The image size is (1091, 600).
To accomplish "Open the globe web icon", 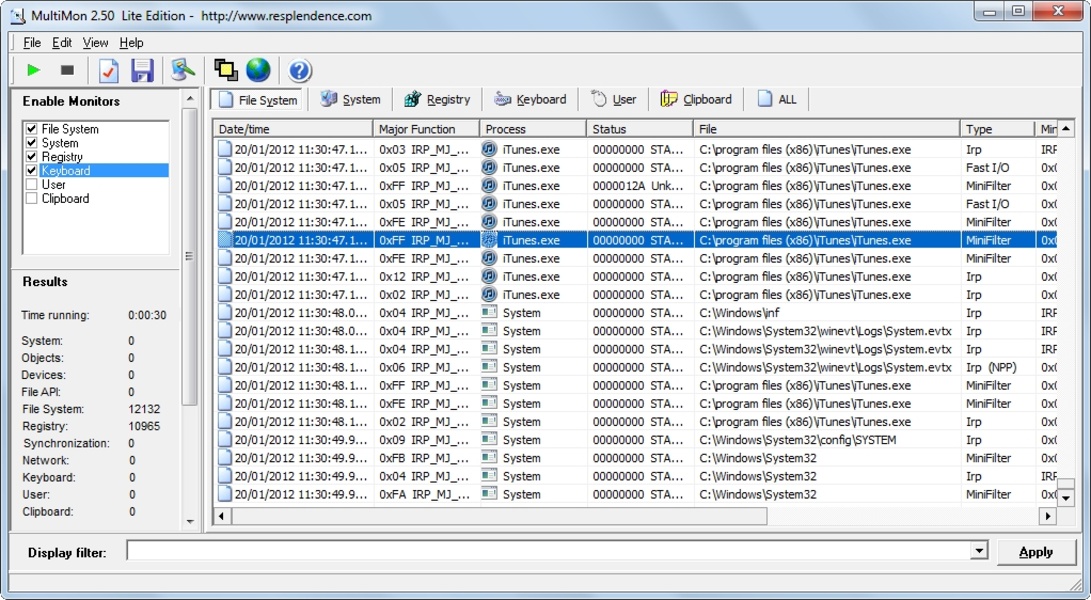I will pyautogui.click(x=258, y=70).
